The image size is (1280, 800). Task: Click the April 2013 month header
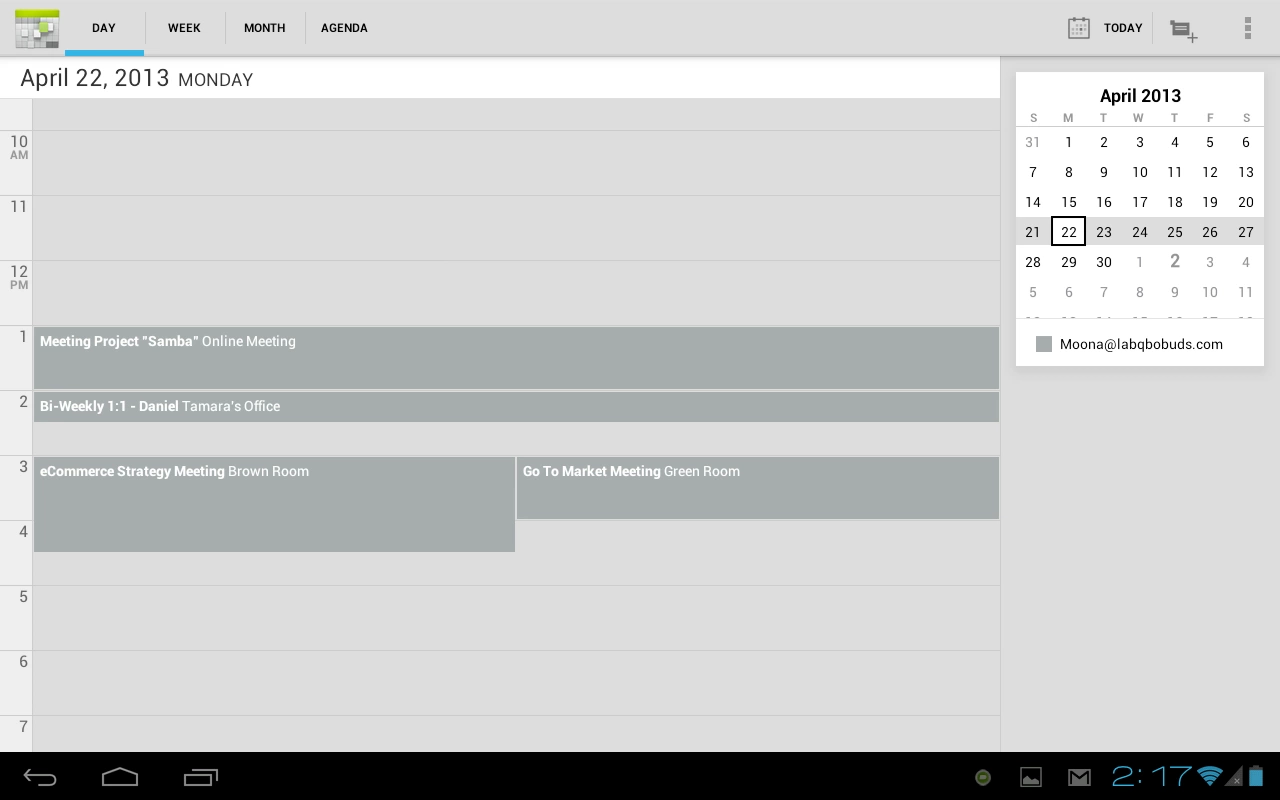click(1140, 96)
